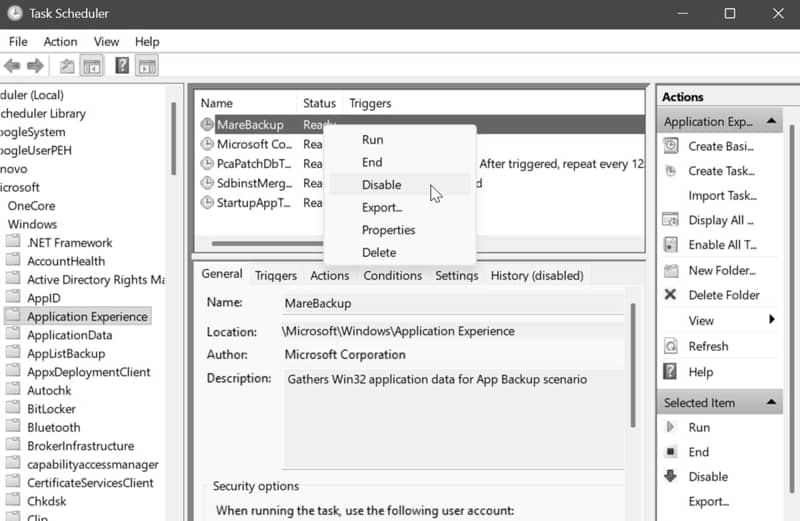Switch to the Triggers tab
The width and height of the screenshot is (800, 521).
[x=276, y=276]
